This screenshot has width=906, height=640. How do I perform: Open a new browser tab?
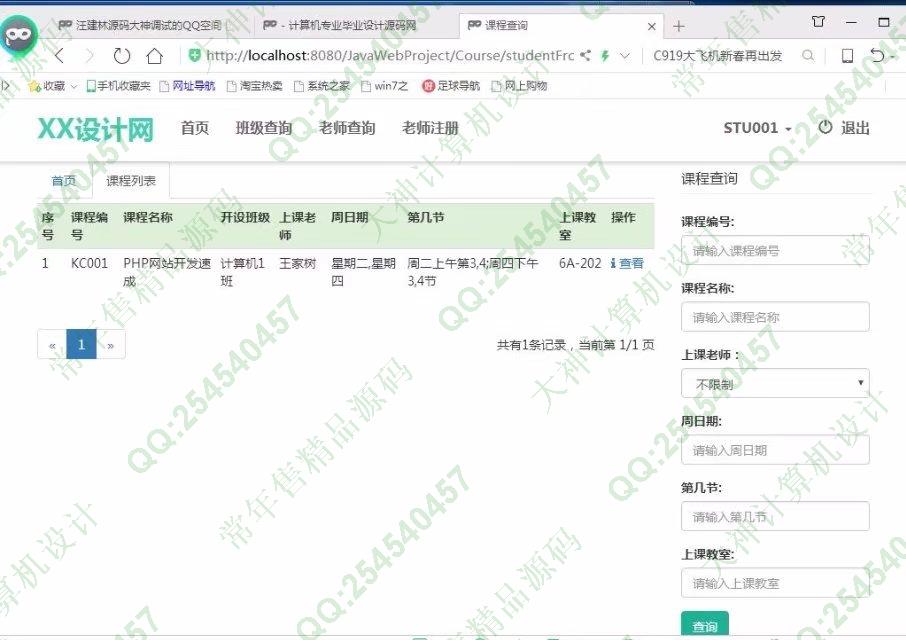point(678,26)
